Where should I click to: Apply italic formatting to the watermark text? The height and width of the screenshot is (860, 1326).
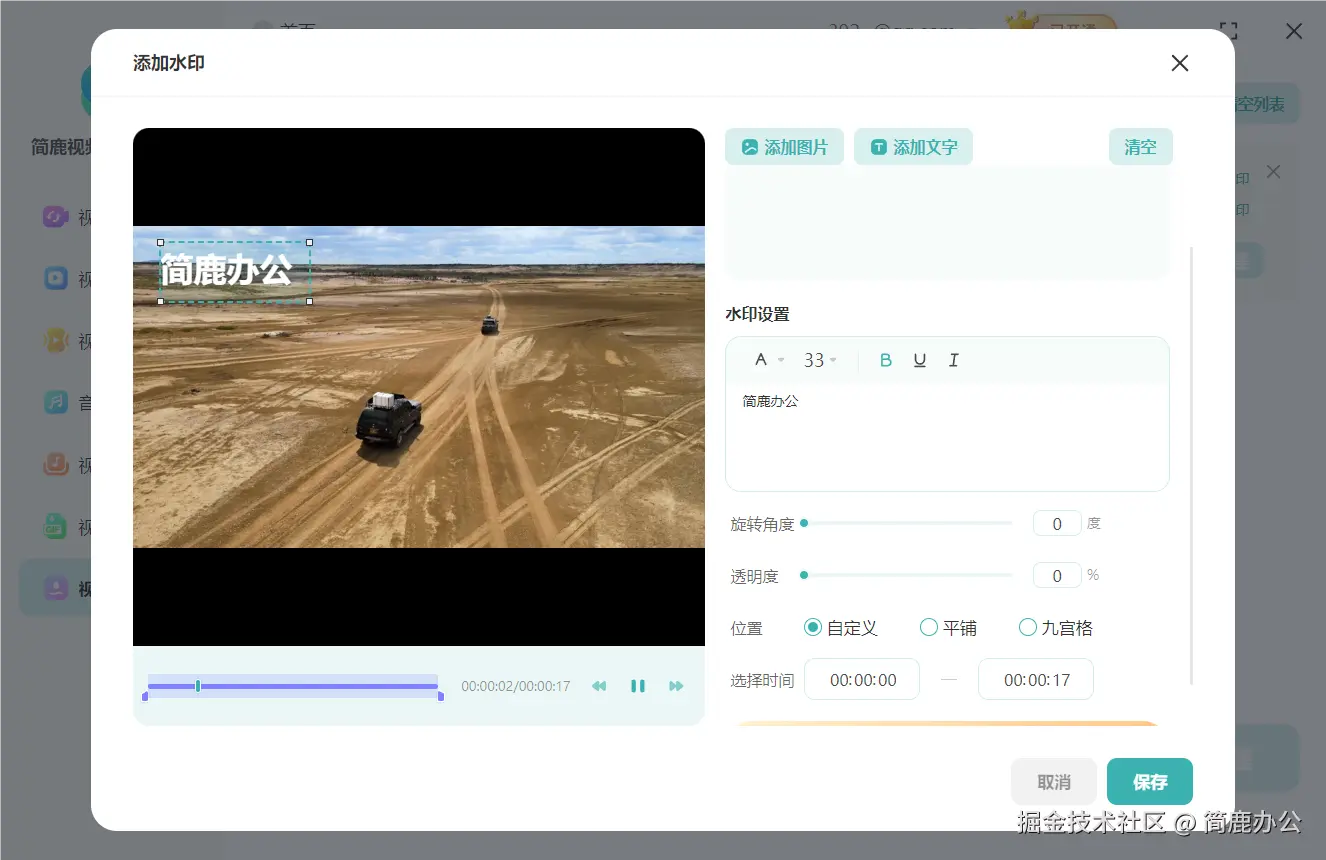click(x=953, y=359)
